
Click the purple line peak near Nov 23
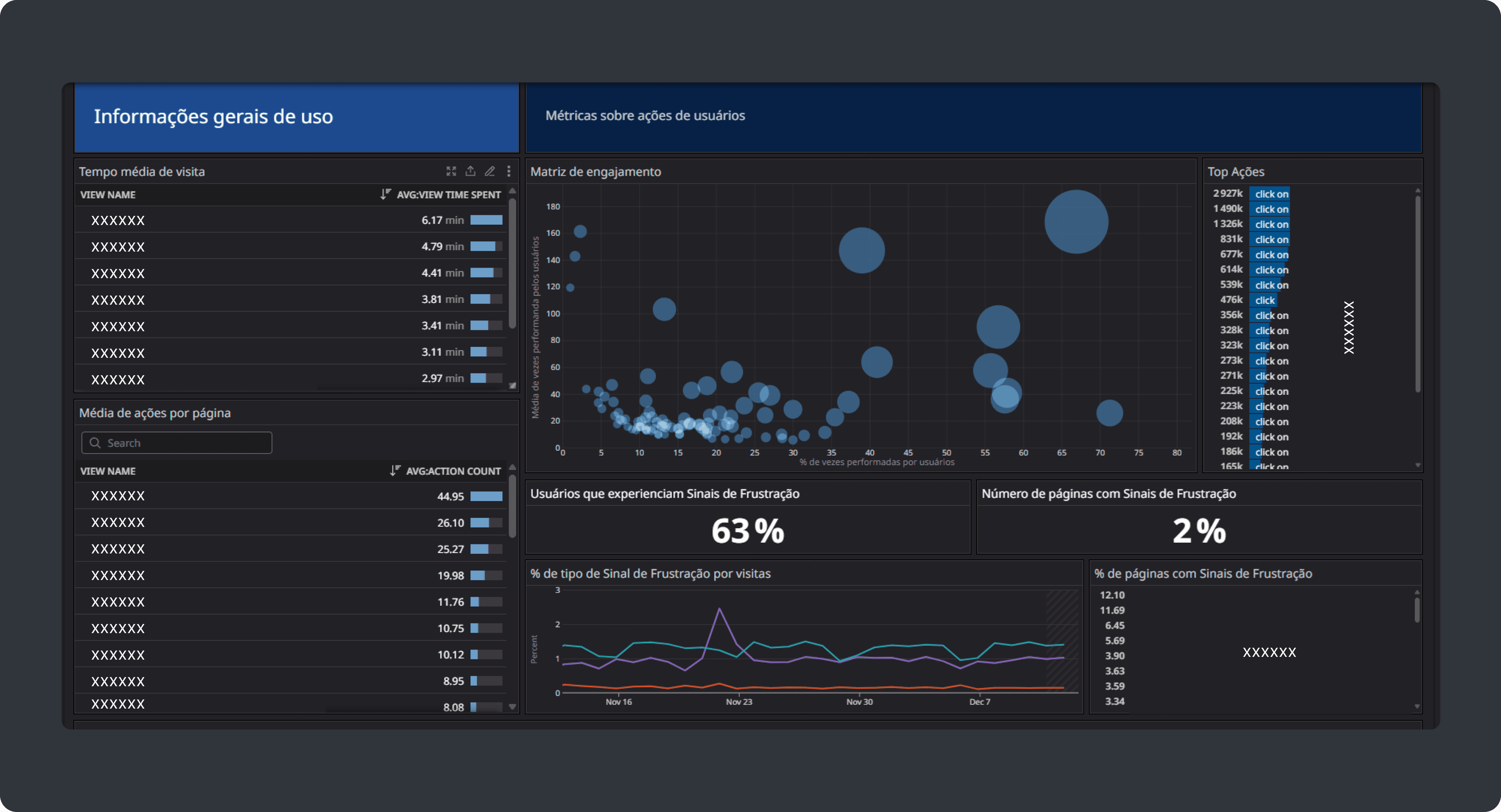720,609
